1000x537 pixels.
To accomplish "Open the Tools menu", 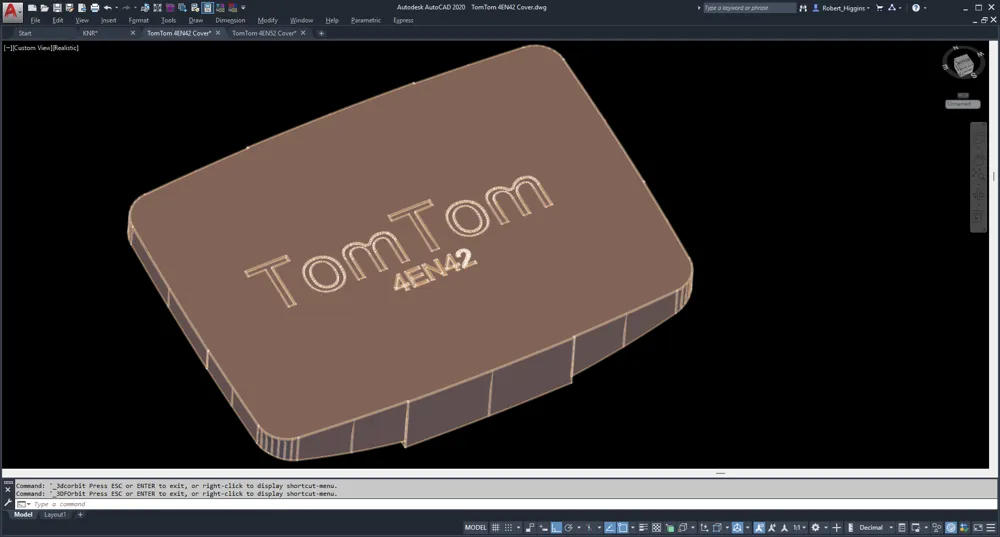I will click(x=168, y=20).
